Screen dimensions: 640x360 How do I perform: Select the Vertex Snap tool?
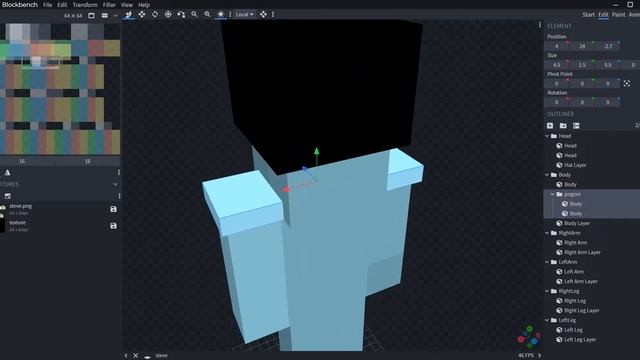181,14
